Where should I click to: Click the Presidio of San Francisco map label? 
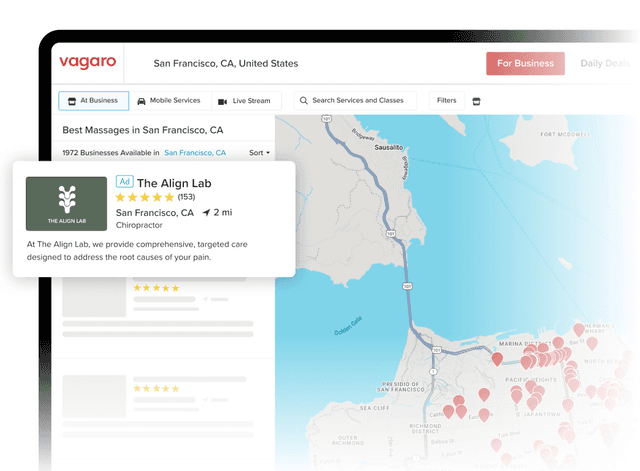[400, 387]
